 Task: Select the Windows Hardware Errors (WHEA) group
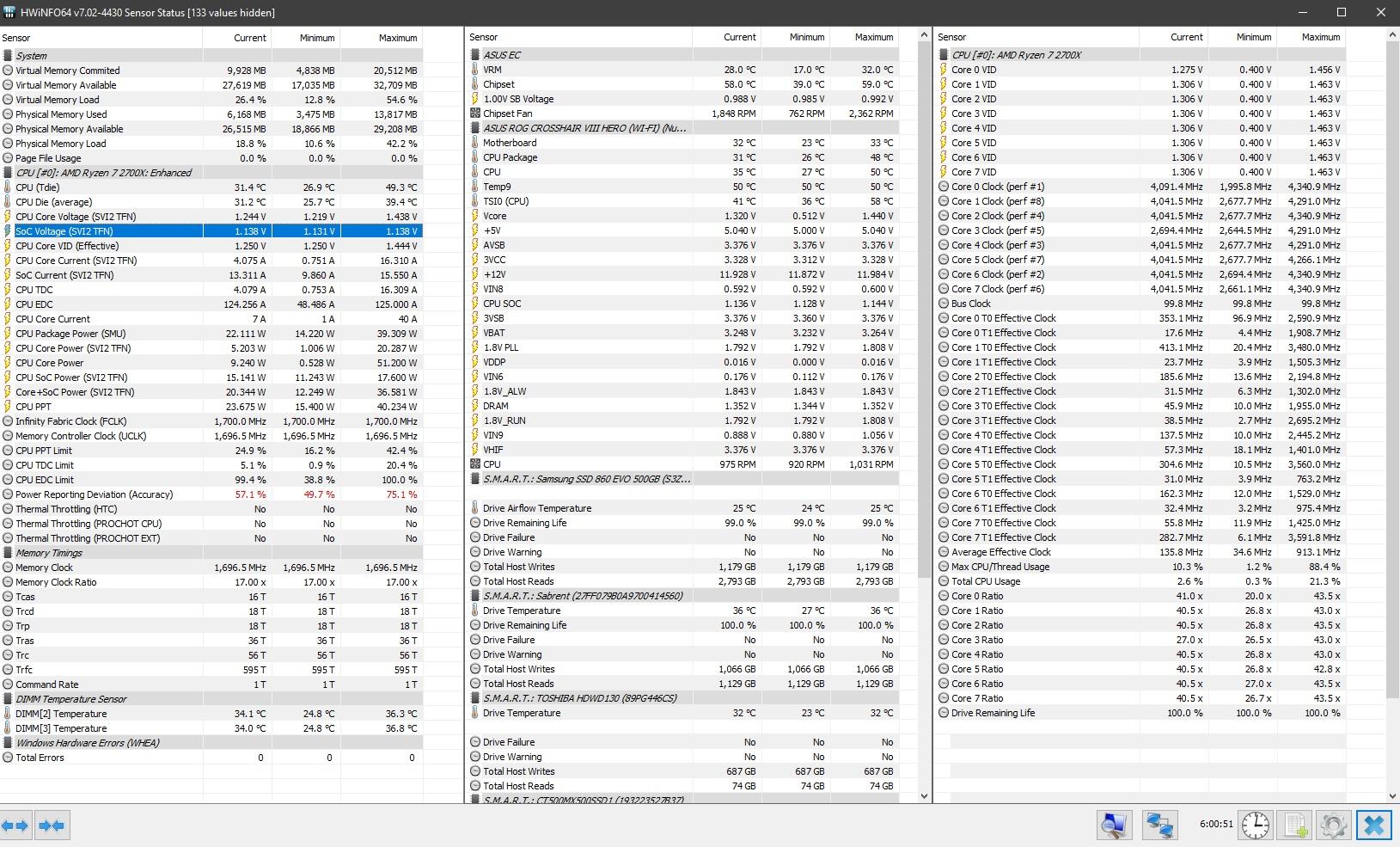click(x=211, y=743)
